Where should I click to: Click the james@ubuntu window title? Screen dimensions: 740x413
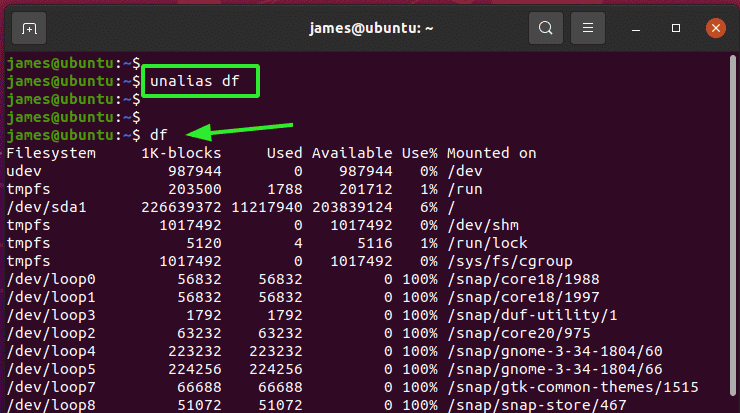point(371,28)
